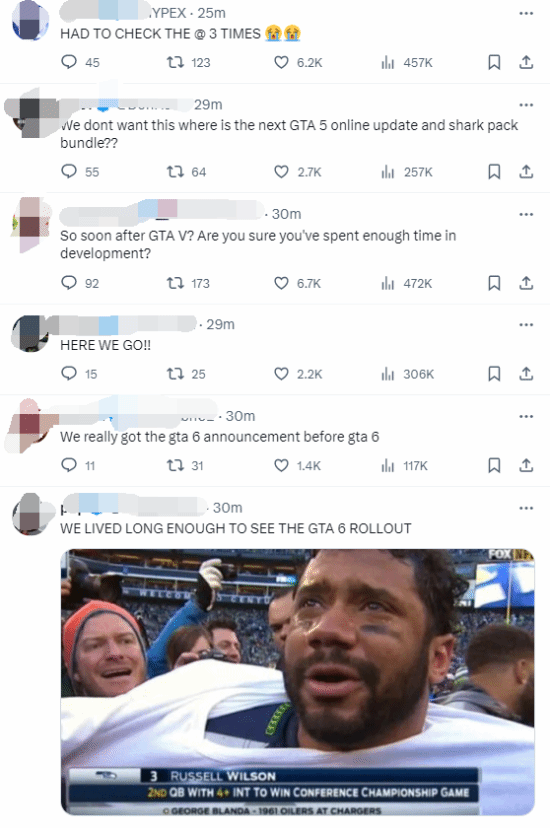The height and width of the screenshot is (828, 550).
Task: Open more options on the GTA V development tweet
Action: [x=526, y=214]
